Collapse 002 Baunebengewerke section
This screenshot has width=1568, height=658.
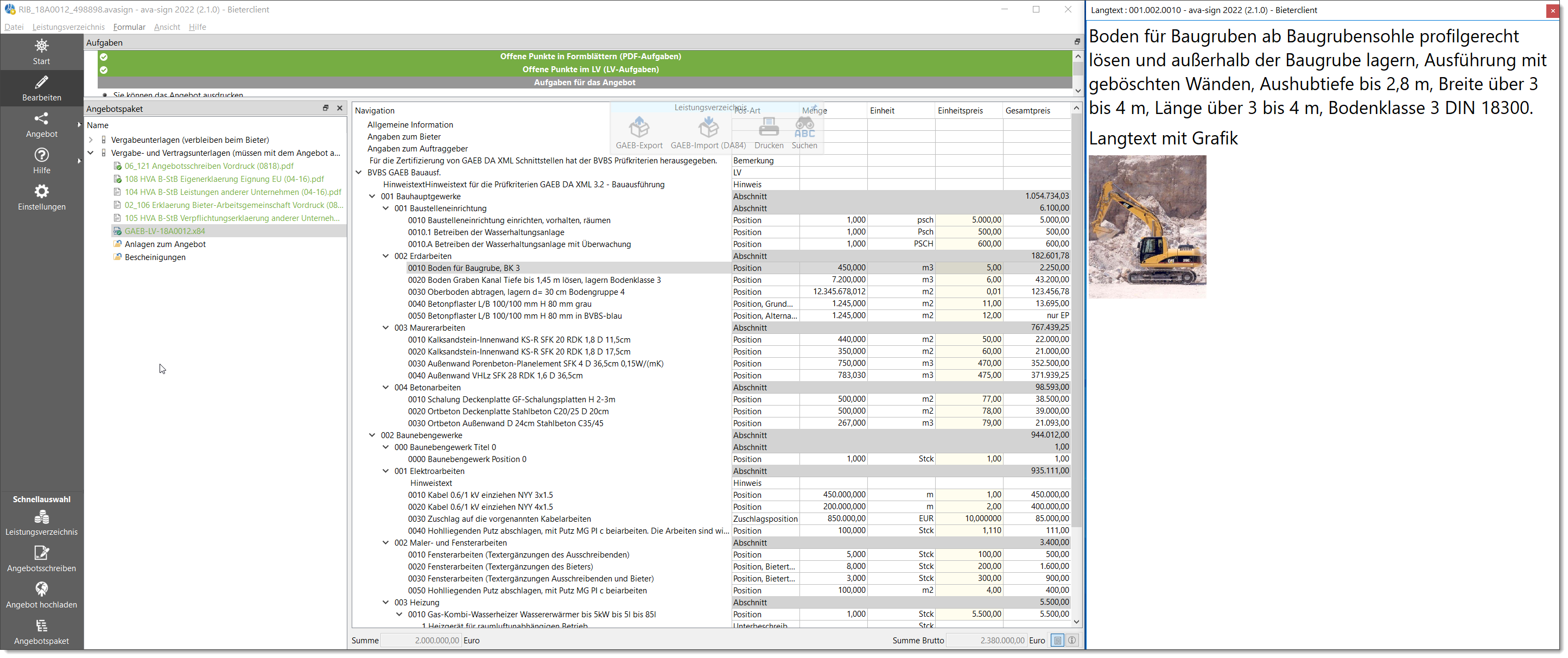[372, 435]
